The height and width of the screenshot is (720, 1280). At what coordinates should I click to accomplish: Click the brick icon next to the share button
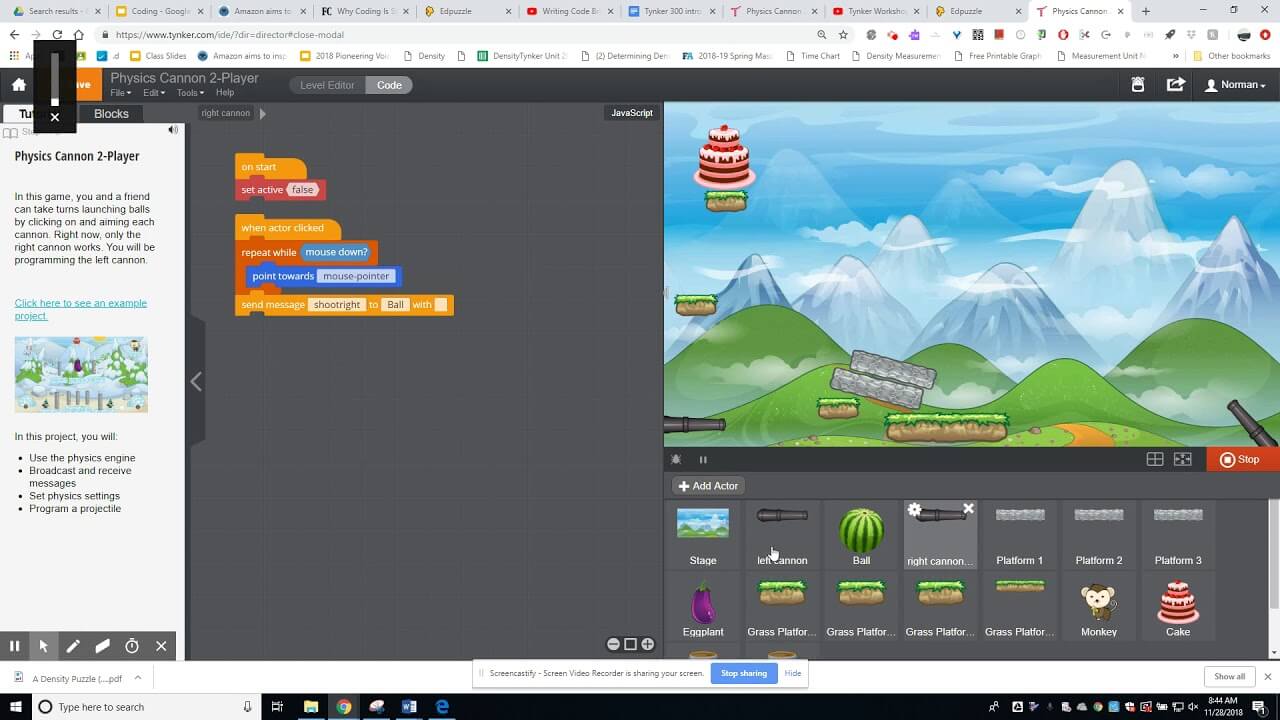point(1139,84)
